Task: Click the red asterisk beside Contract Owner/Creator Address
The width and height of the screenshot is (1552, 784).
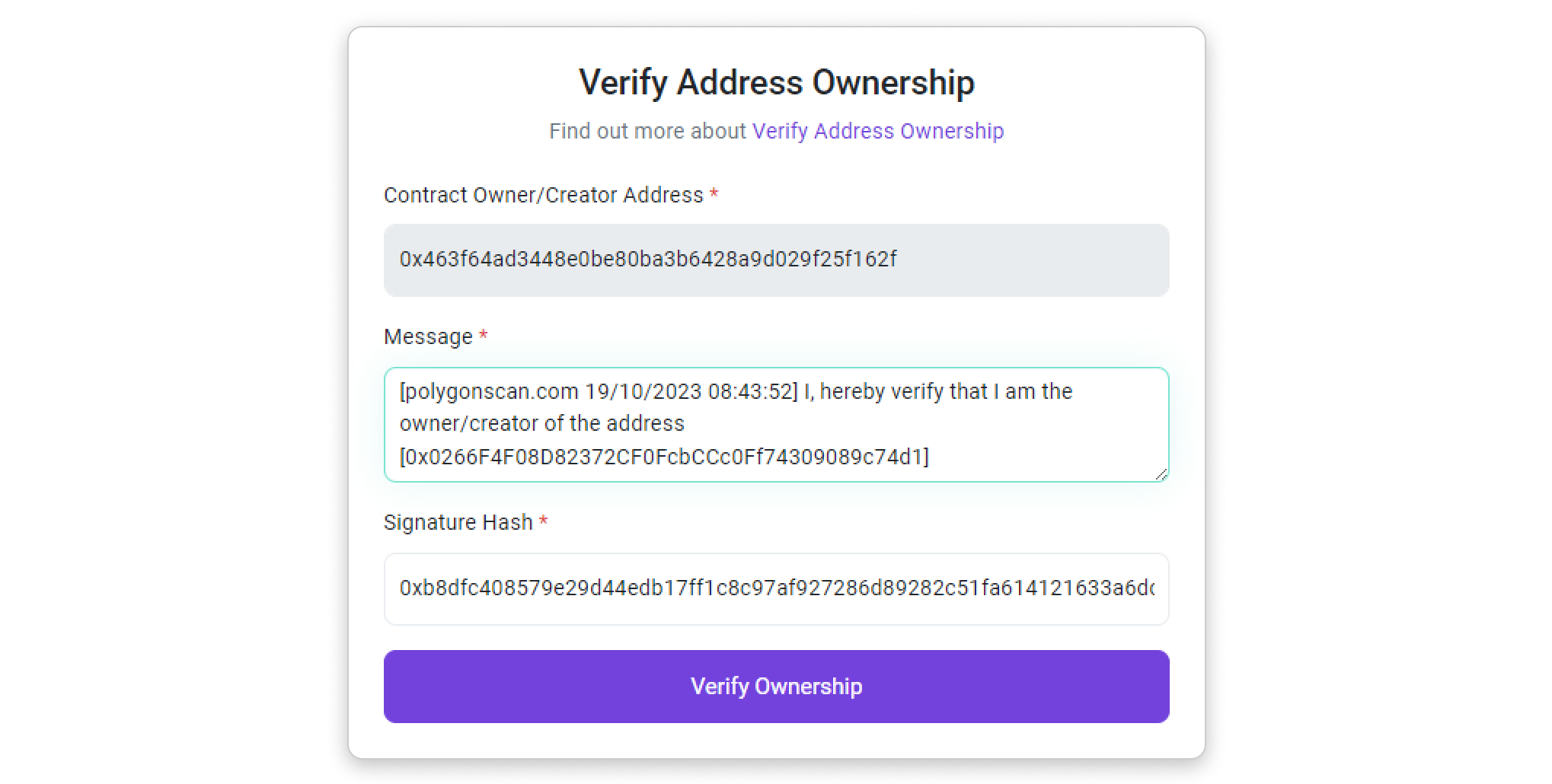Action: 714,195
